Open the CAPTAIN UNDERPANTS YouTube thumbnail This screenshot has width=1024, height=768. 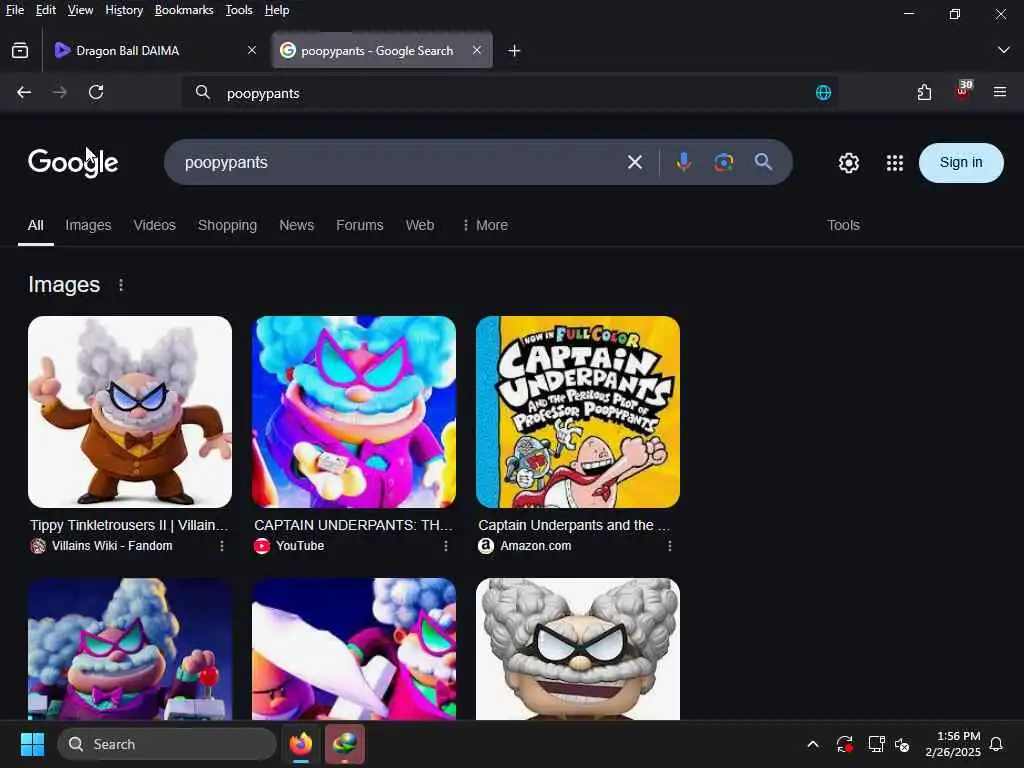coord(354,412)
